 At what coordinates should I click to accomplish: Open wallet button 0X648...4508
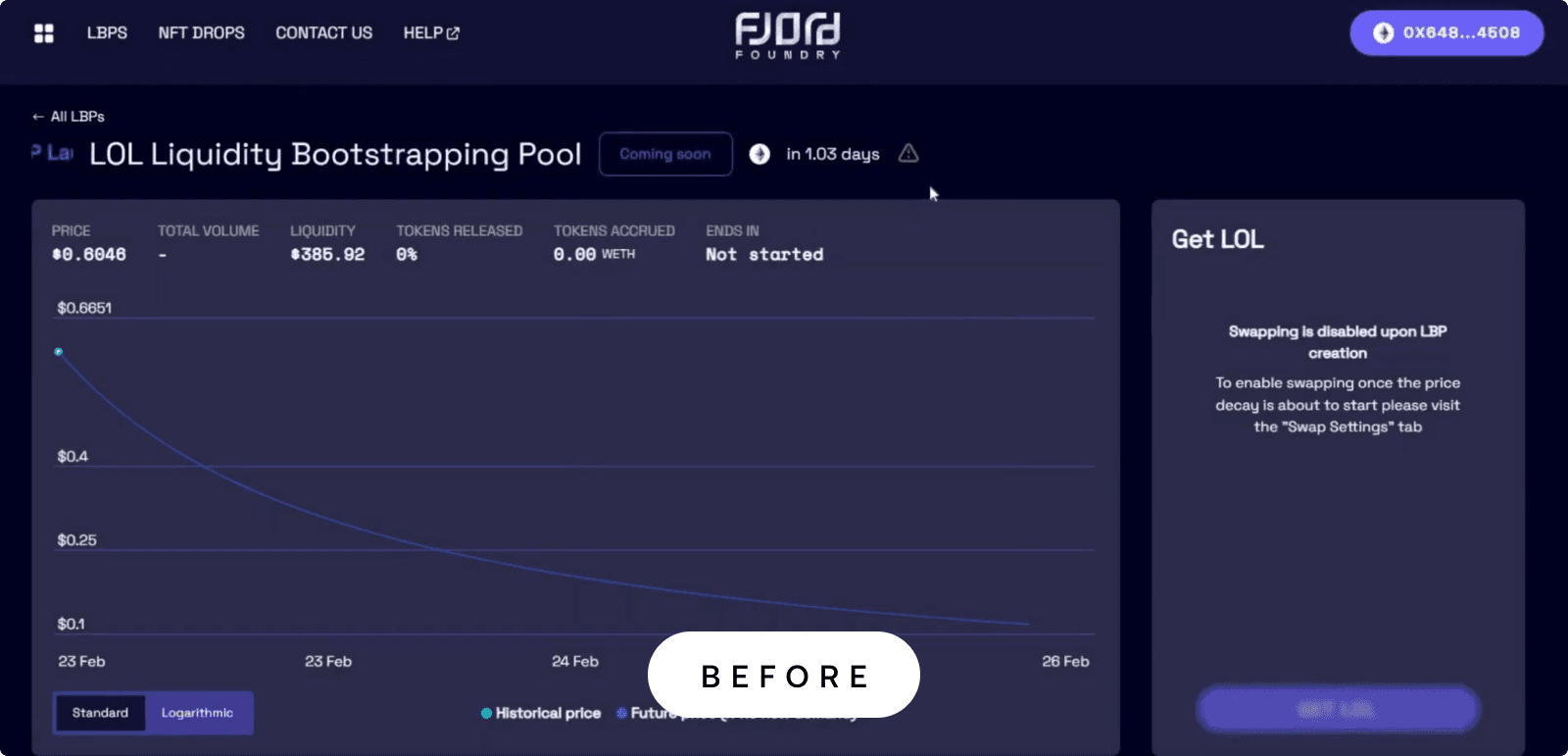[x=1446, y=33]
